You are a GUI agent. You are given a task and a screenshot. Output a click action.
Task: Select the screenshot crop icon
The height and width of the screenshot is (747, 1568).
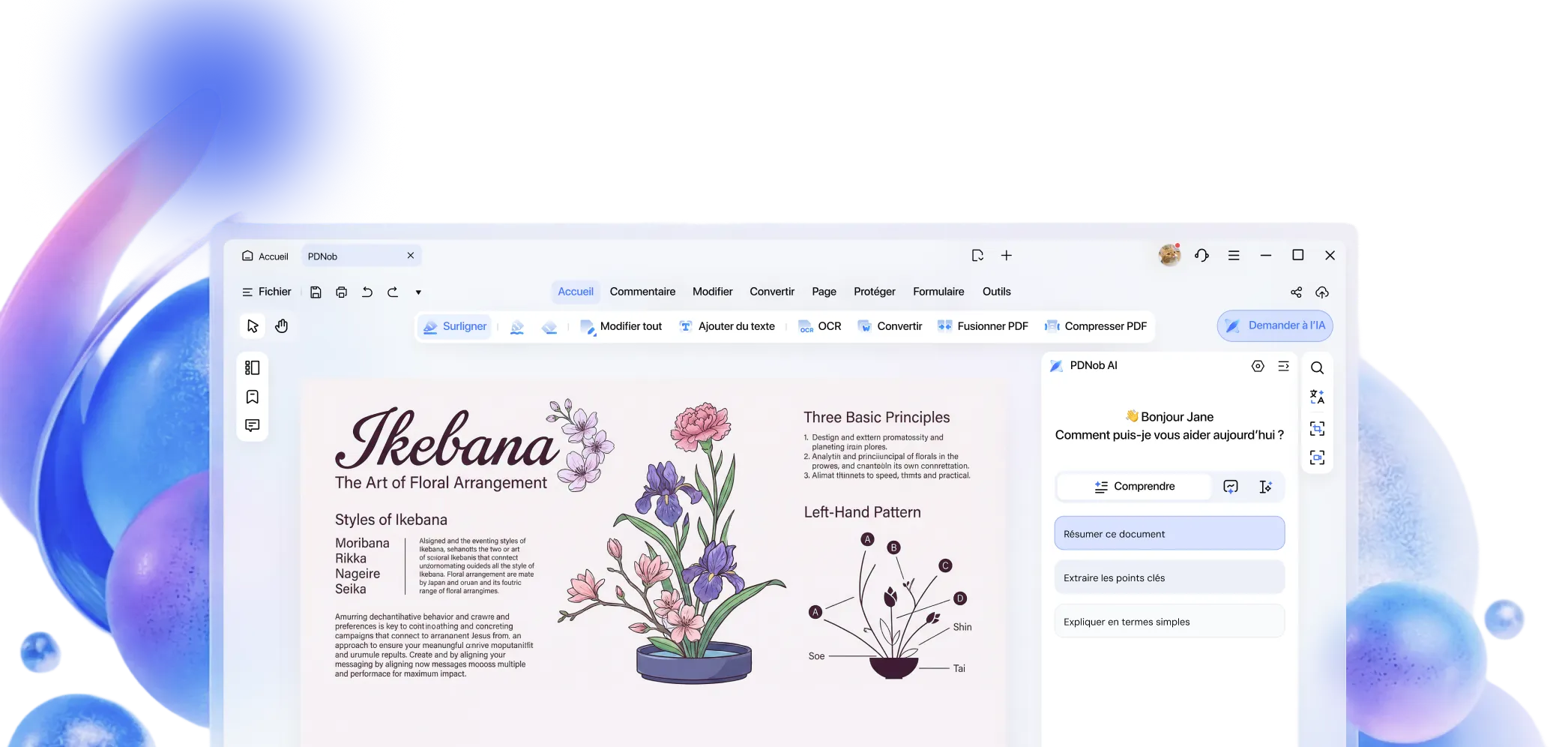click(x=1317, y=428)
